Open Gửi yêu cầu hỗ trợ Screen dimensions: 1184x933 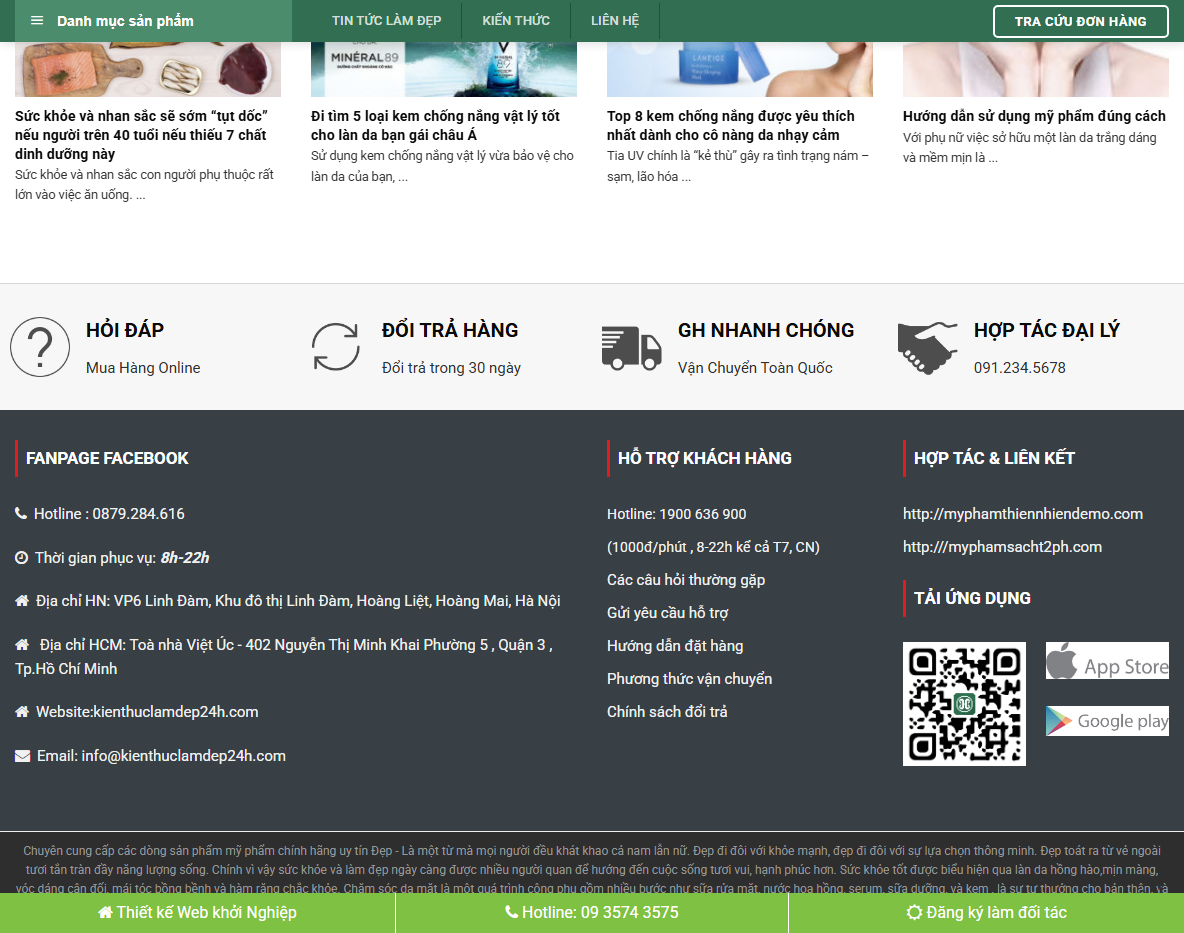[668, 612]
